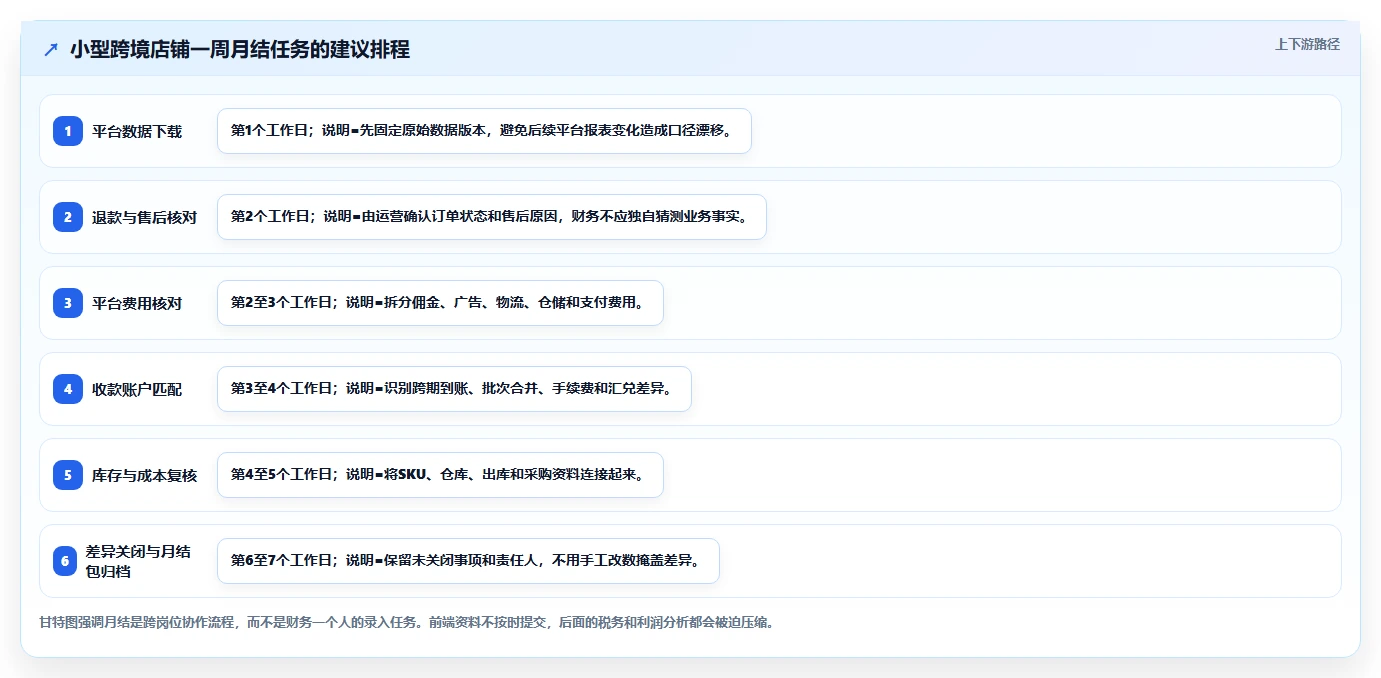The width and height of the screenshot is (1381, 678).
Task: Select step number badge 3
Action: (68, 303)
